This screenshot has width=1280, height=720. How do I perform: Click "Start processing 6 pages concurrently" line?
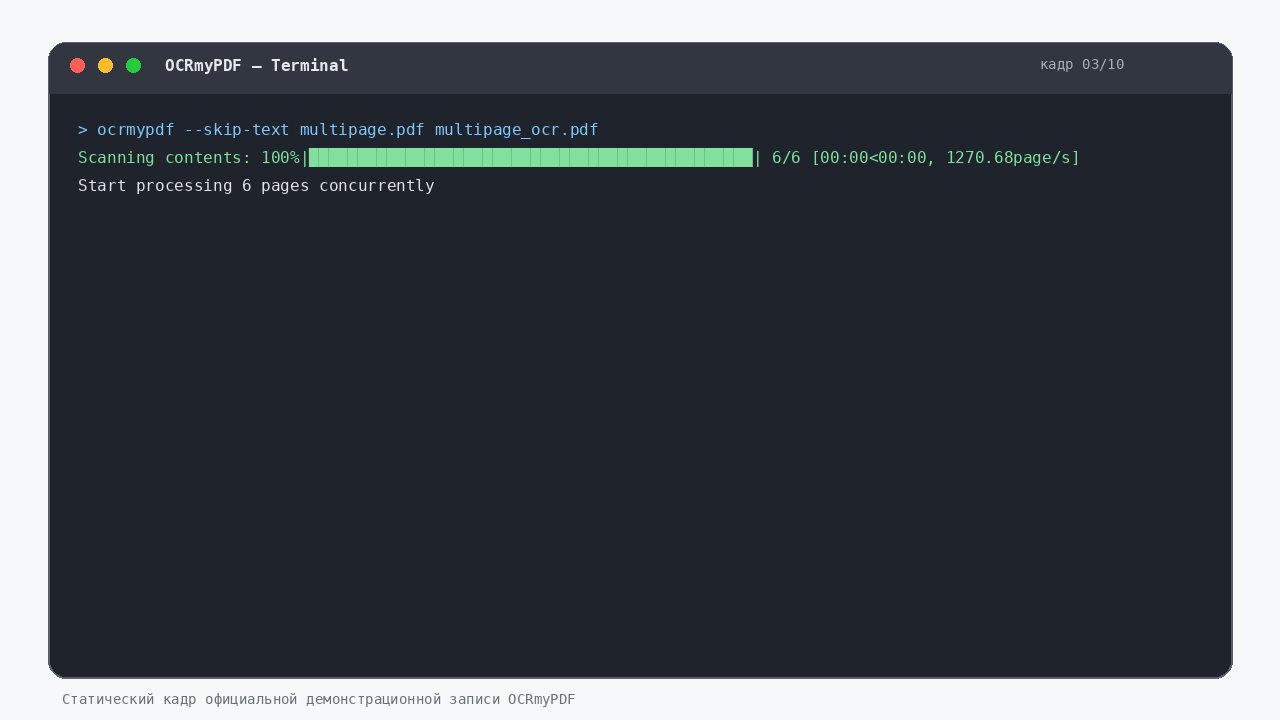pos(256,186)
